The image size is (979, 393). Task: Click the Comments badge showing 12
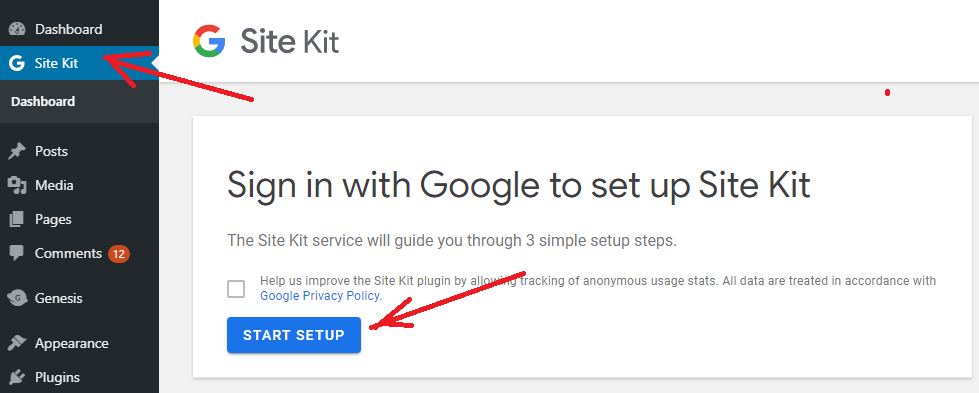click(x=119, y=254)
